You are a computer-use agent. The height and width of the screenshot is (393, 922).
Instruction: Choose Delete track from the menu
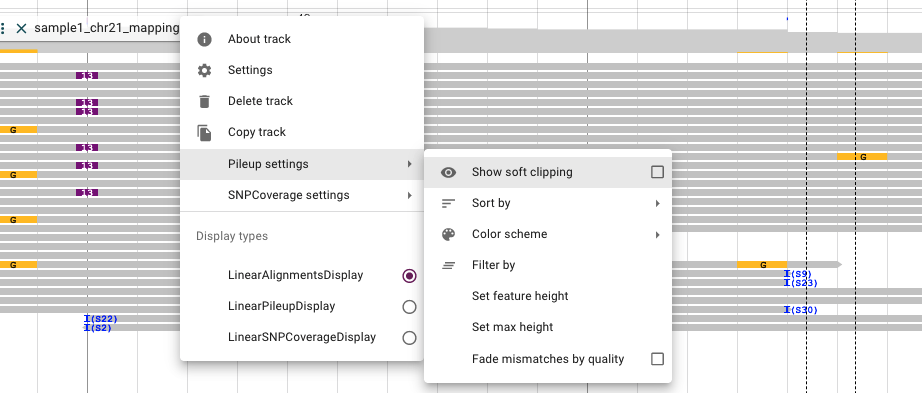302,101
